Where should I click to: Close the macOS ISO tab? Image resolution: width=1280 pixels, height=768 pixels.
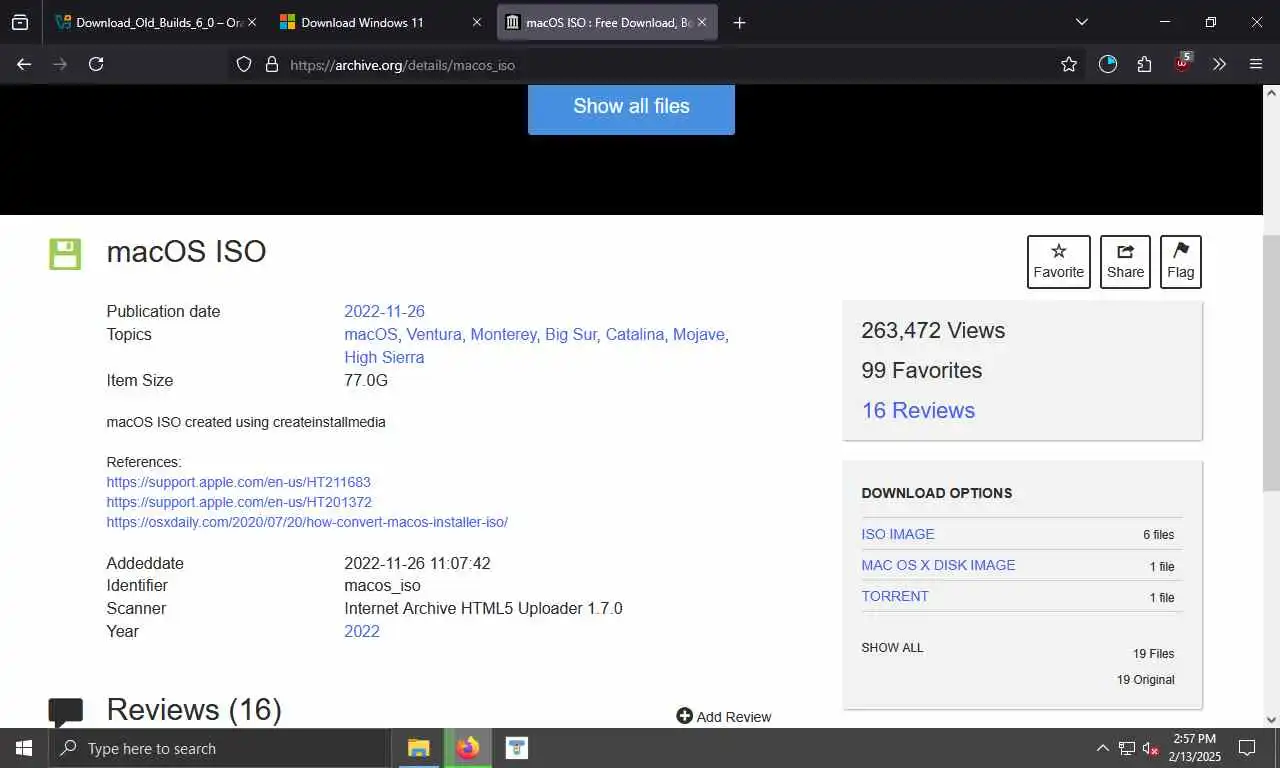(x=702, y=22)
